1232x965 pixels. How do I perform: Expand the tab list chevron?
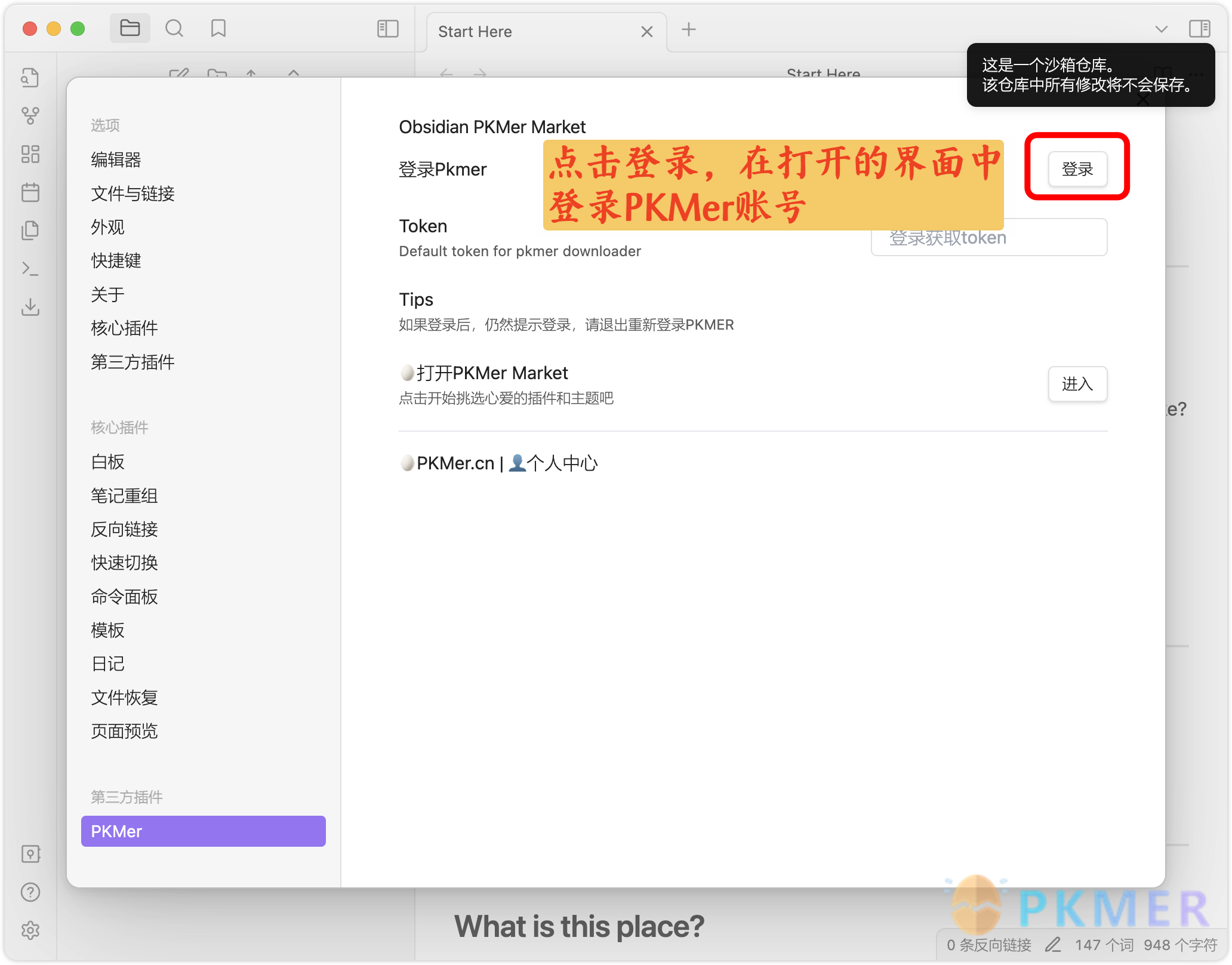pos(1161,29)
